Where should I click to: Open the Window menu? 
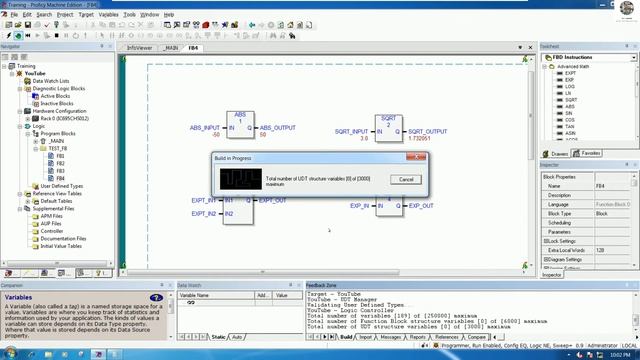149,15
